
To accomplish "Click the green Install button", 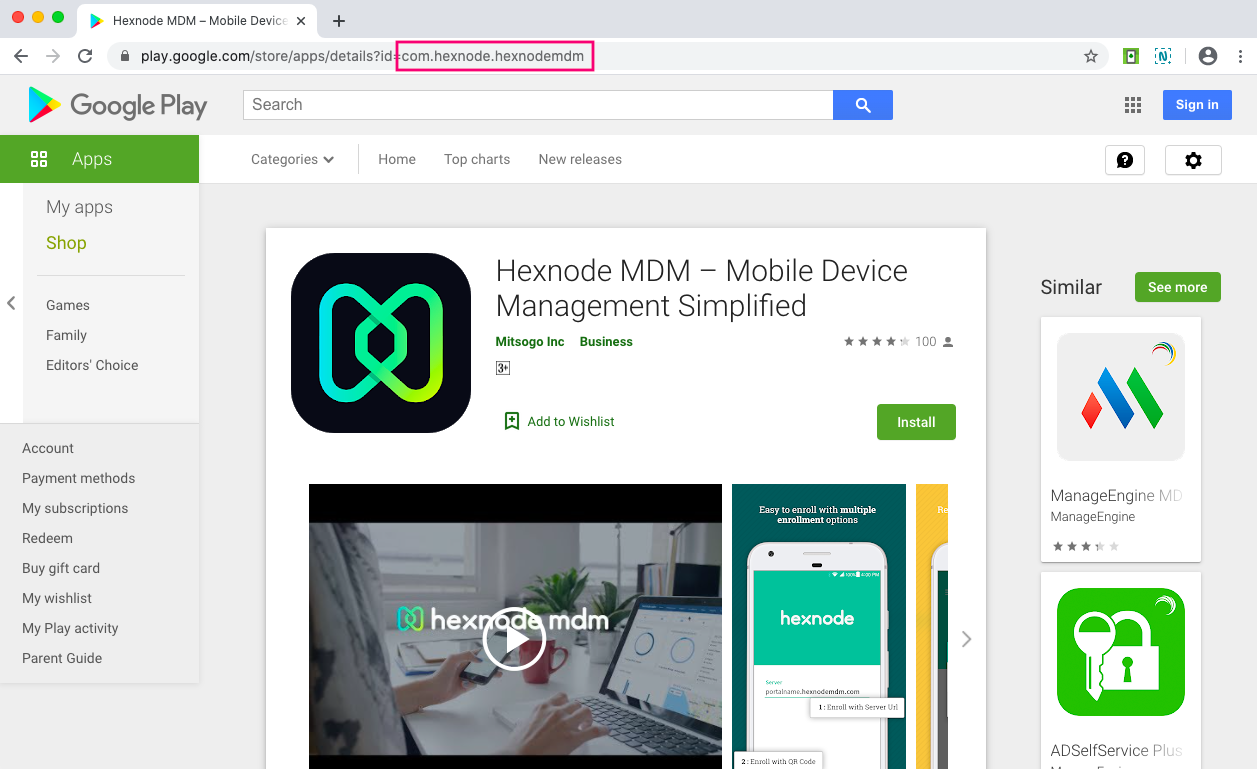I will pyautogui.click(x=916, y=422).
